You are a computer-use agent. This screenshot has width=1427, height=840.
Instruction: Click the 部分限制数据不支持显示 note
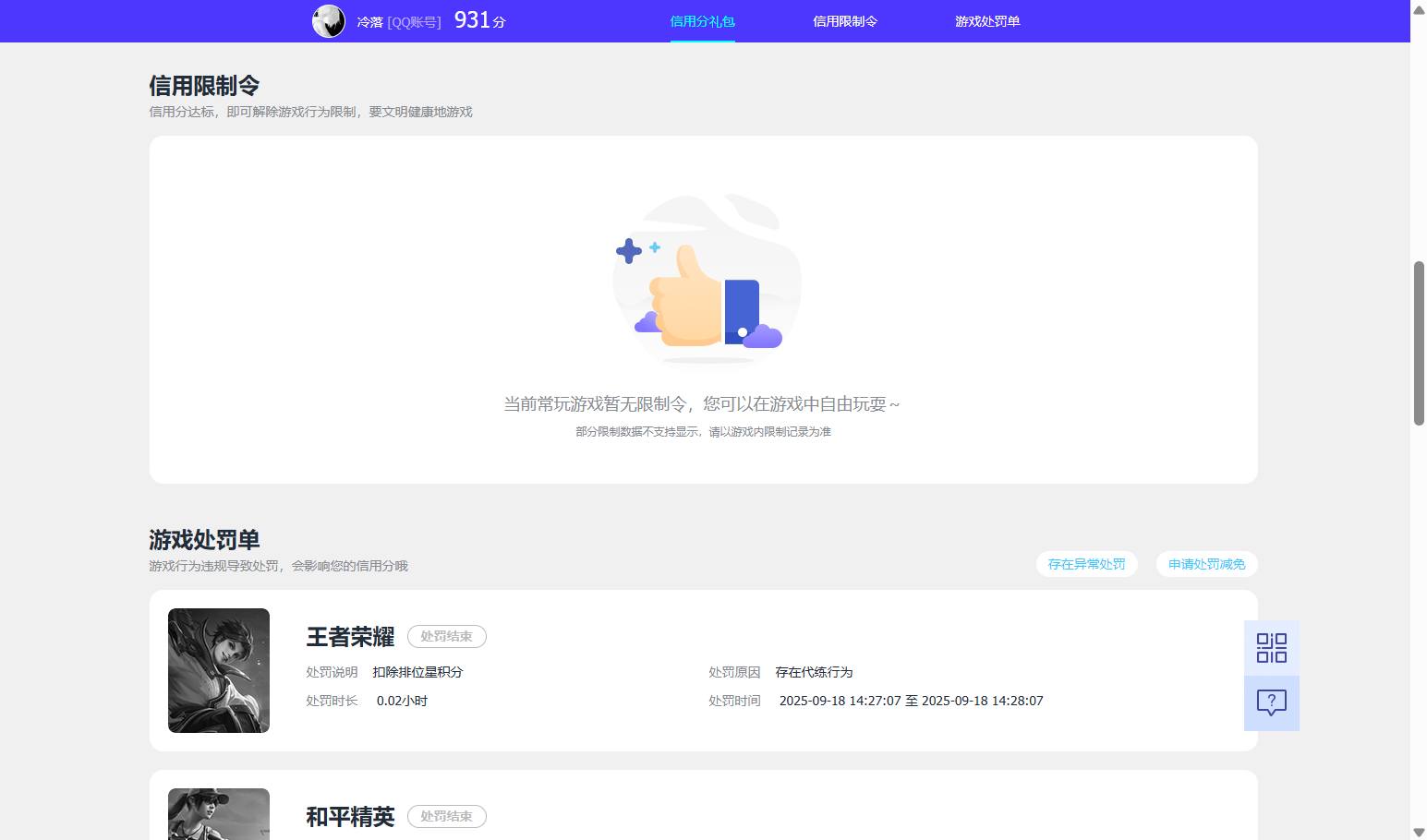click(703, 432)
